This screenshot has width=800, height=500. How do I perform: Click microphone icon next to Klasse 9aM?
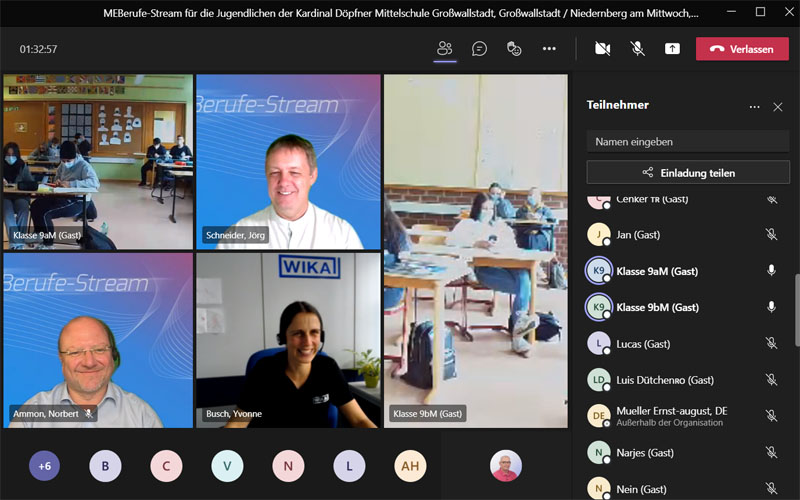click(x=771, y=271)
